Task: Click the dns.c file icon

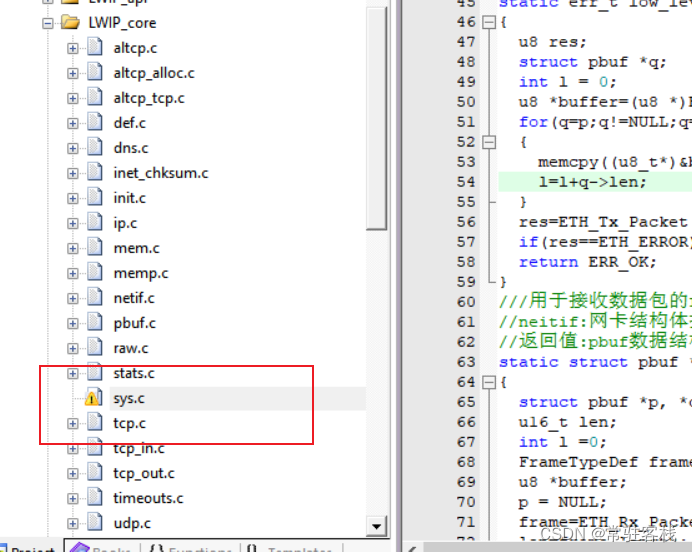Action: 95,147
